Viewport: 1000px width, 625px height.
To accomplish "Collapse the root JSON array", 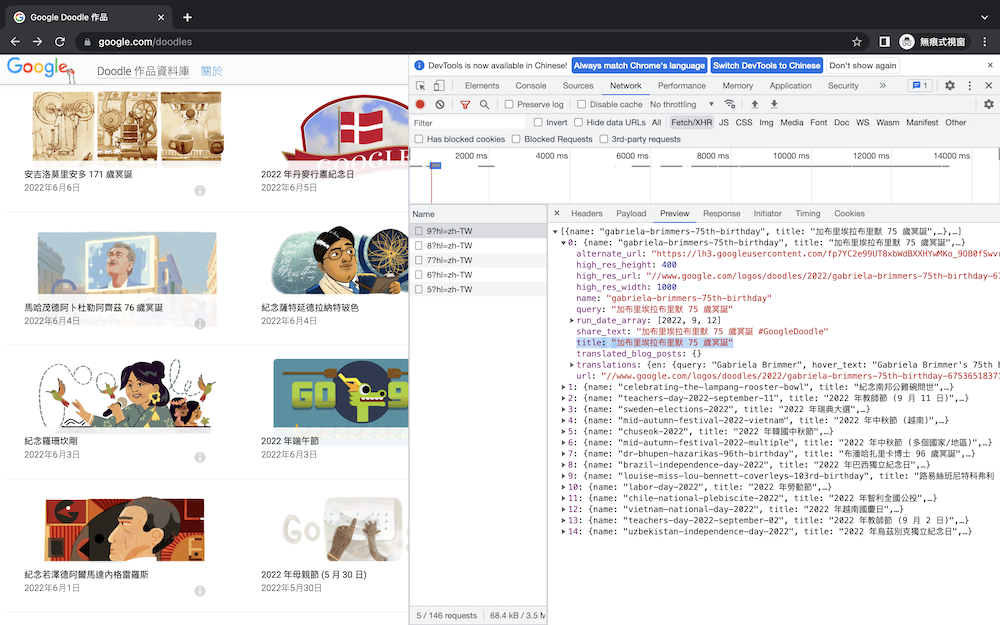I will pyautogui.click(x=555, y=232).
